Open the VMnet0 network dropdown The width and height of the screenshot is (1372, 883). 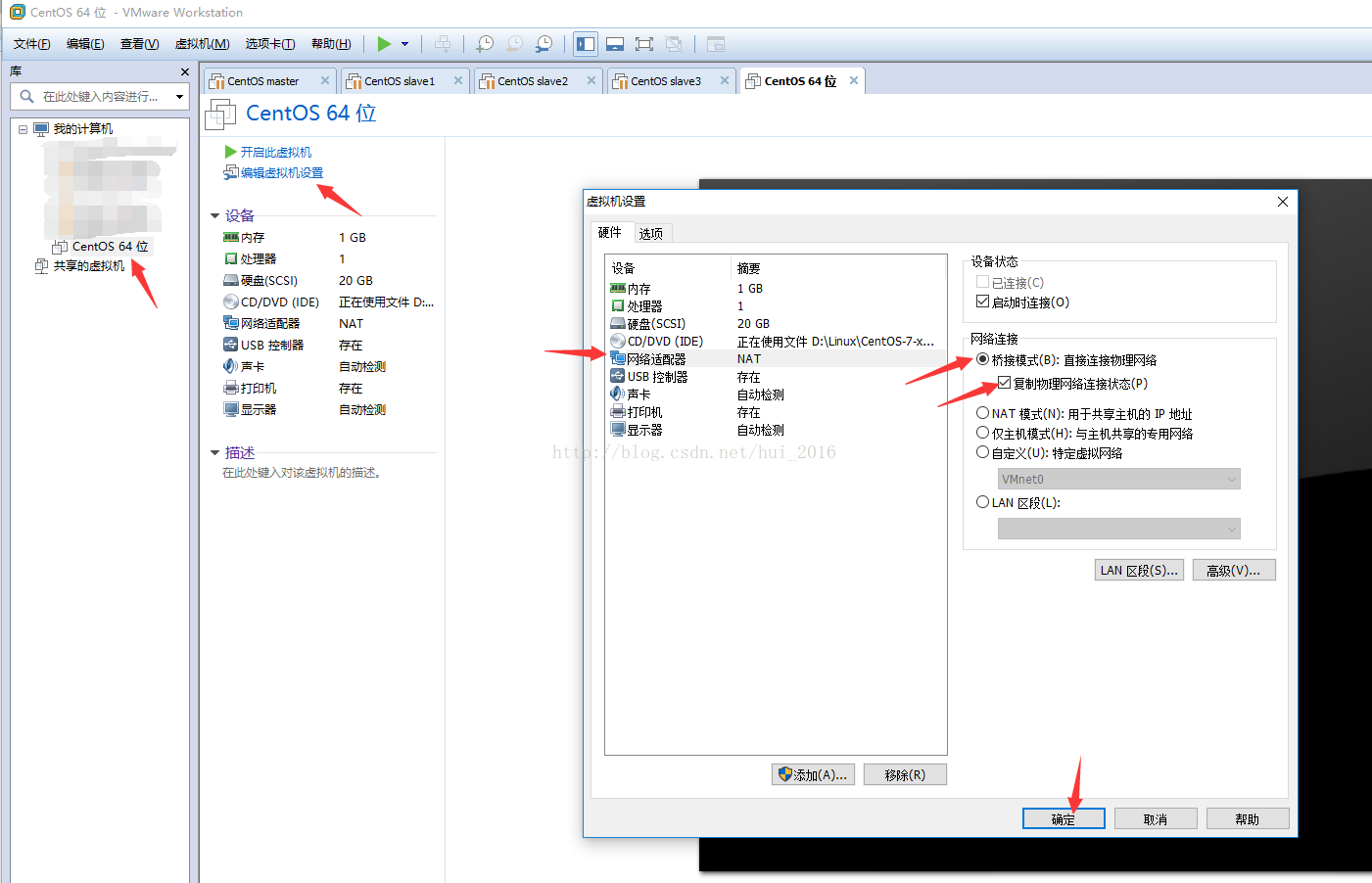pyautogui.click(x=1119, y=479)
